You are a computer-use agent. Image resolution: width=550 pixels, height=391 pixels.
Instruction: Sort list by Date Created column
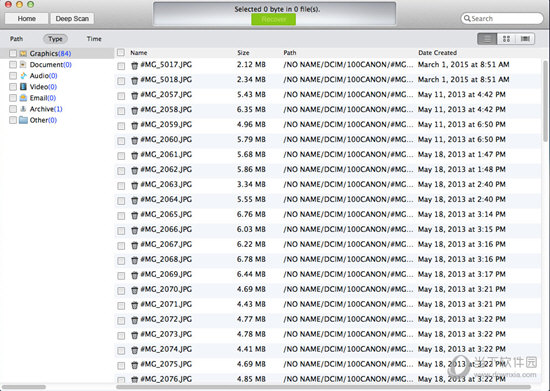click(437, 53)
